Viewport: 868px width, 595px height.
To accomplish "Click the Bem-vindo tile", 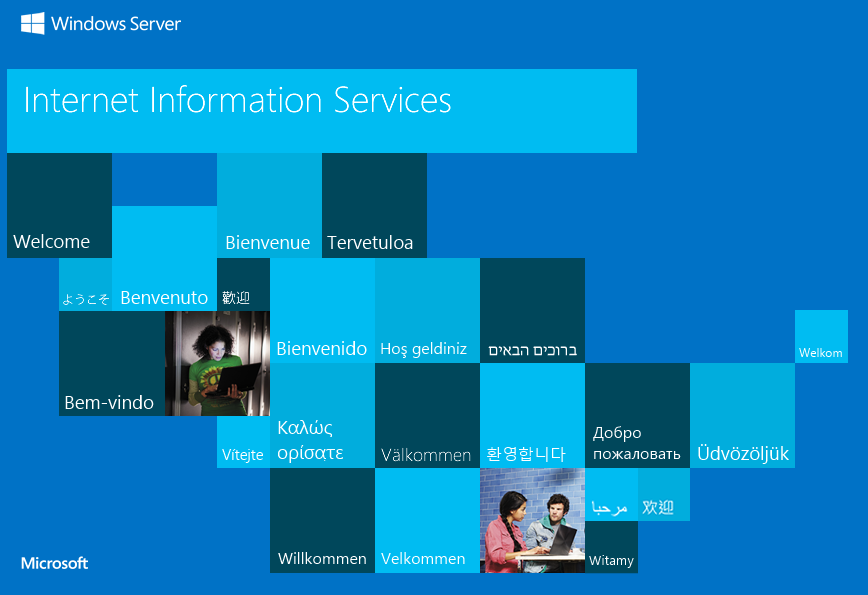I will point(112,363).
